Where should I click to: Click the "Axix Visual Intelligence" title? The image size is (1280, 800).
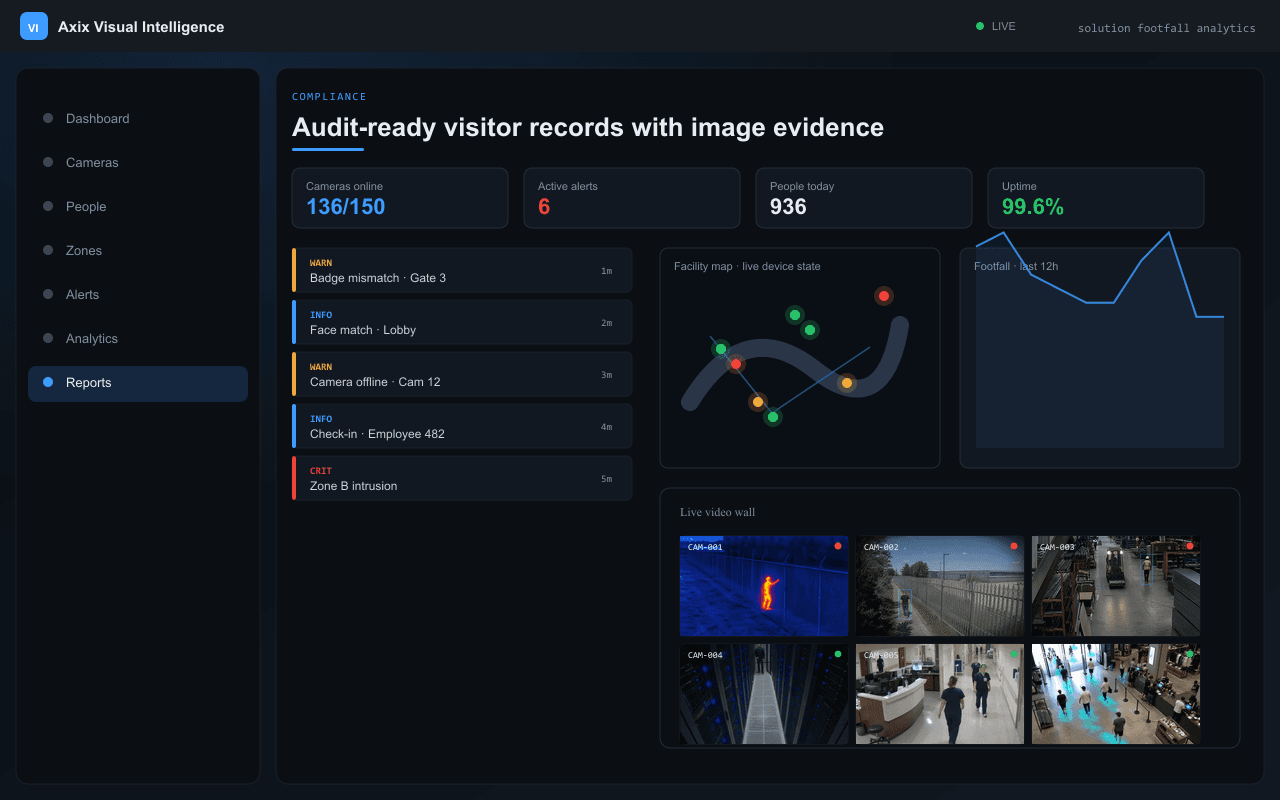[x=141, y=27]
